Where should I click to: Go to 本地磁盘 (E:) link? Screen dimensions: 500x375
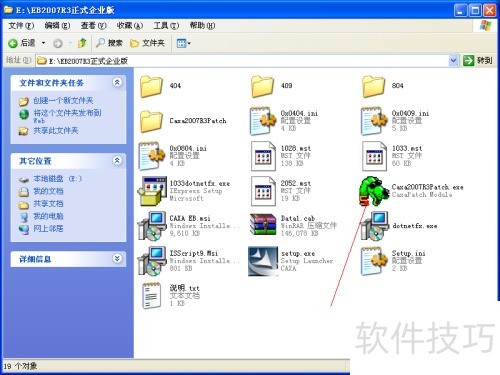pyautogui.click(x=57, y=179)
